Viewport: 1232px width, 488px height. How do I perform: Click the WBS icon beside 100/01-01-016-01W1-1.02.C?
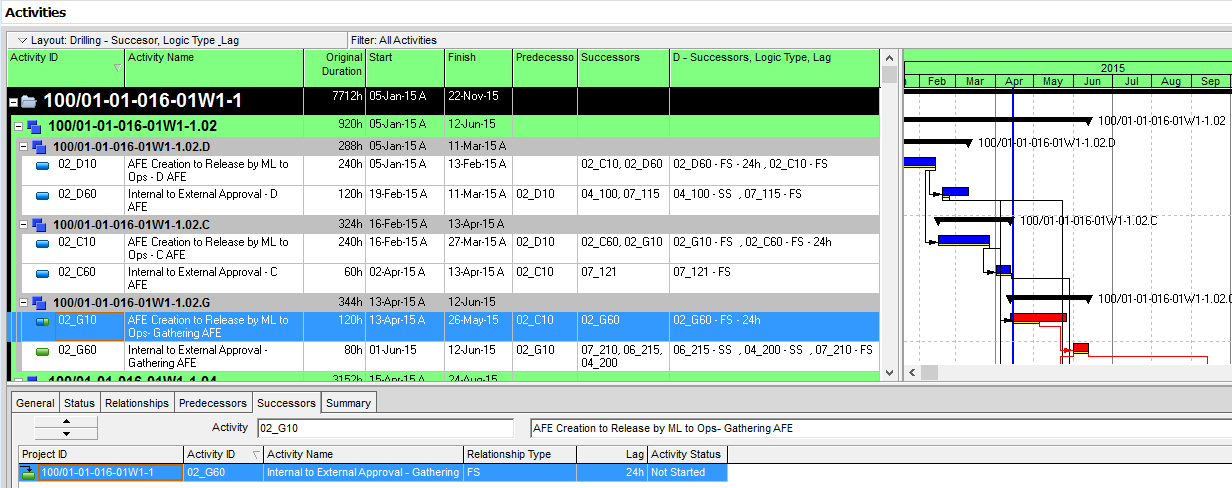pyautogui.click(x=38, y=224)
